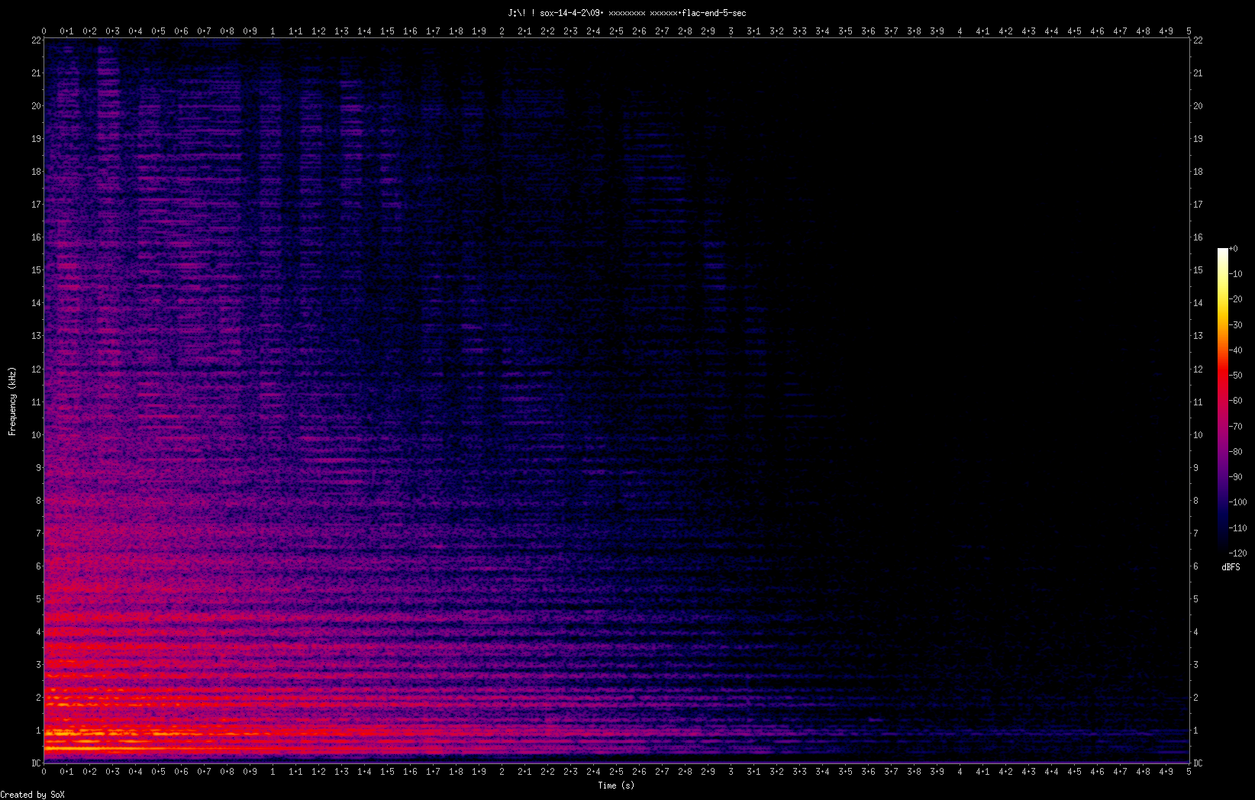This screenshot has height=800, width=1255.
Task: Click "22" on the left frequency axis
Action: tap(35, 40)
